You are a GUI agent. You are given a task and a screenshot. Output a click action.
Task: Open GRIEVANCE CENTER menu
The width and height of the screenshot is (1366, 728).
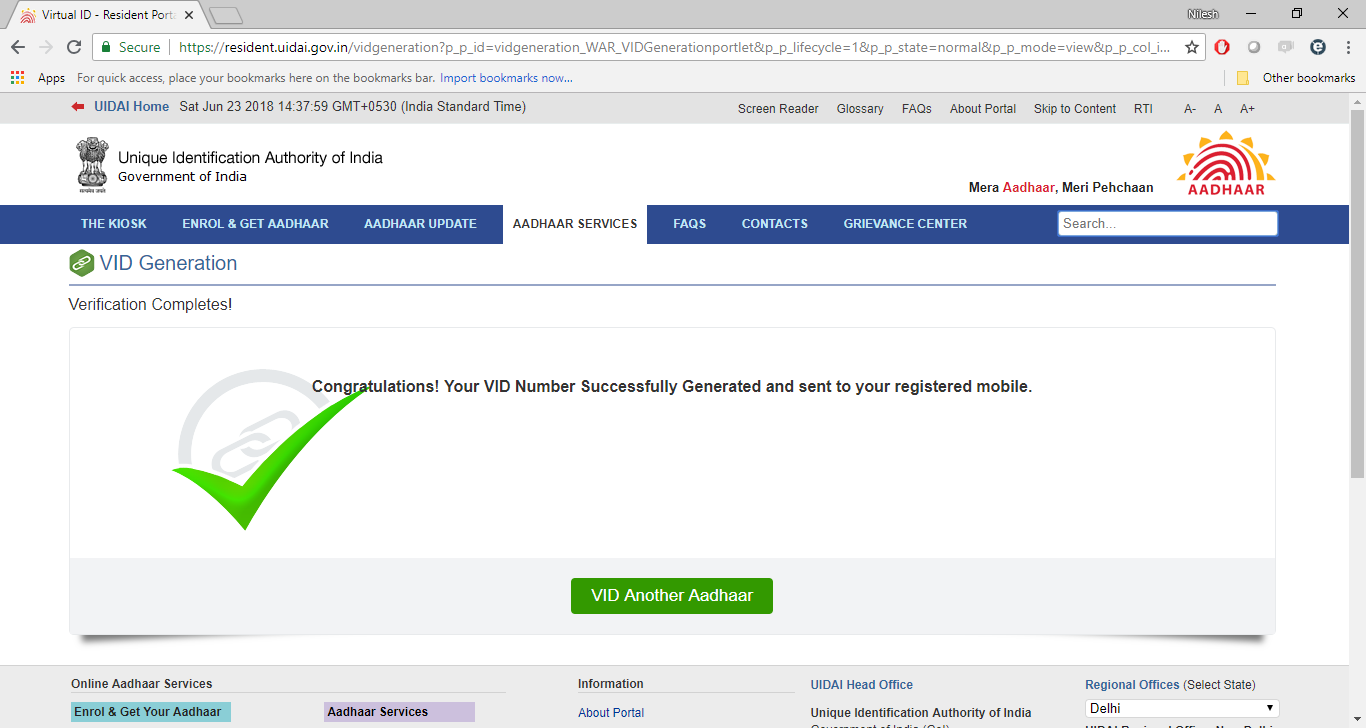tap(905, 224)
